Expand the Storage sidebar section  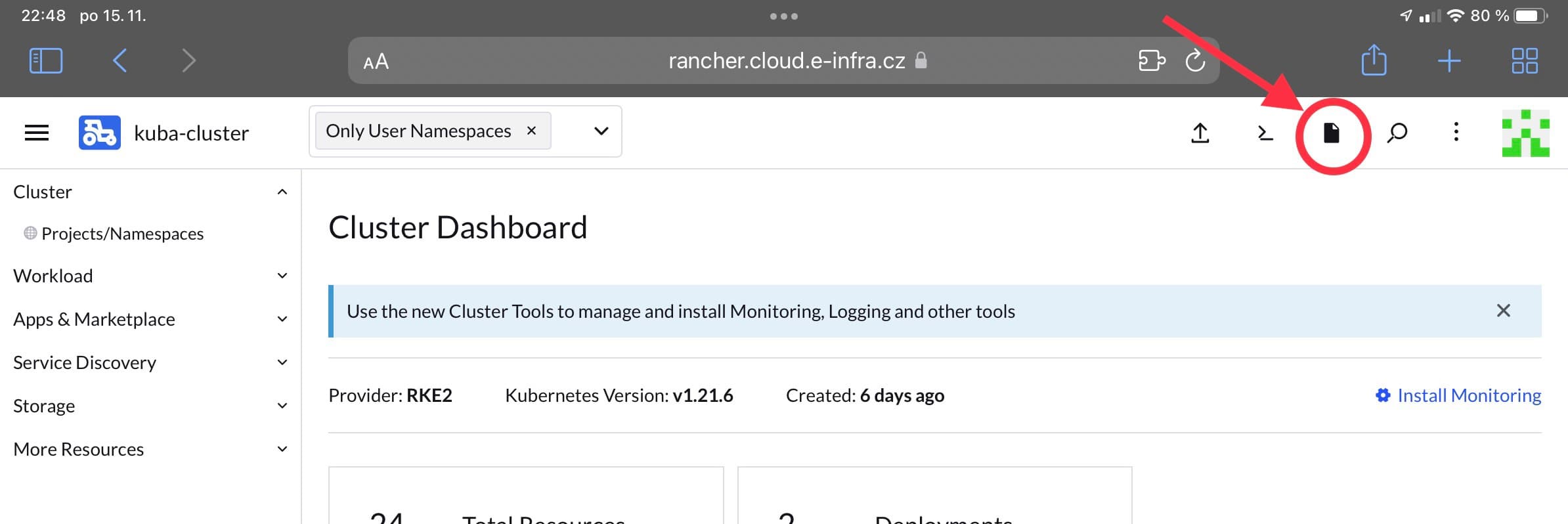(282, 406)
